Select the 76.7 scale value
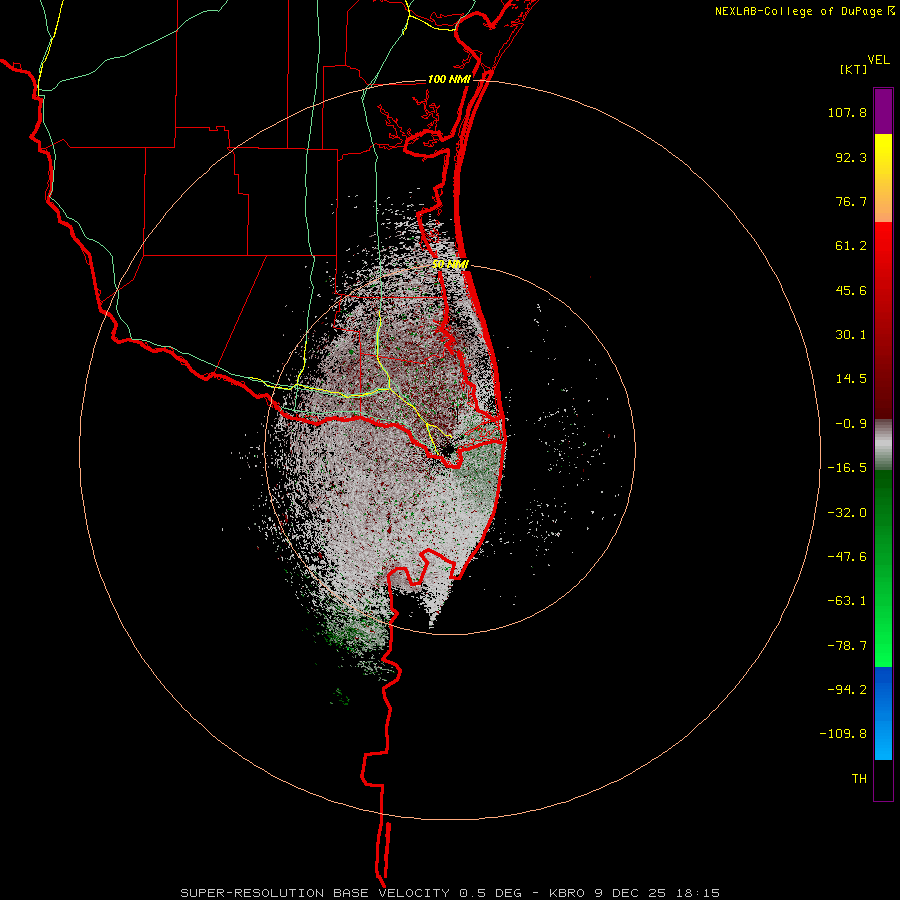This screenshot has width=900, height=900. coord(851,201)
